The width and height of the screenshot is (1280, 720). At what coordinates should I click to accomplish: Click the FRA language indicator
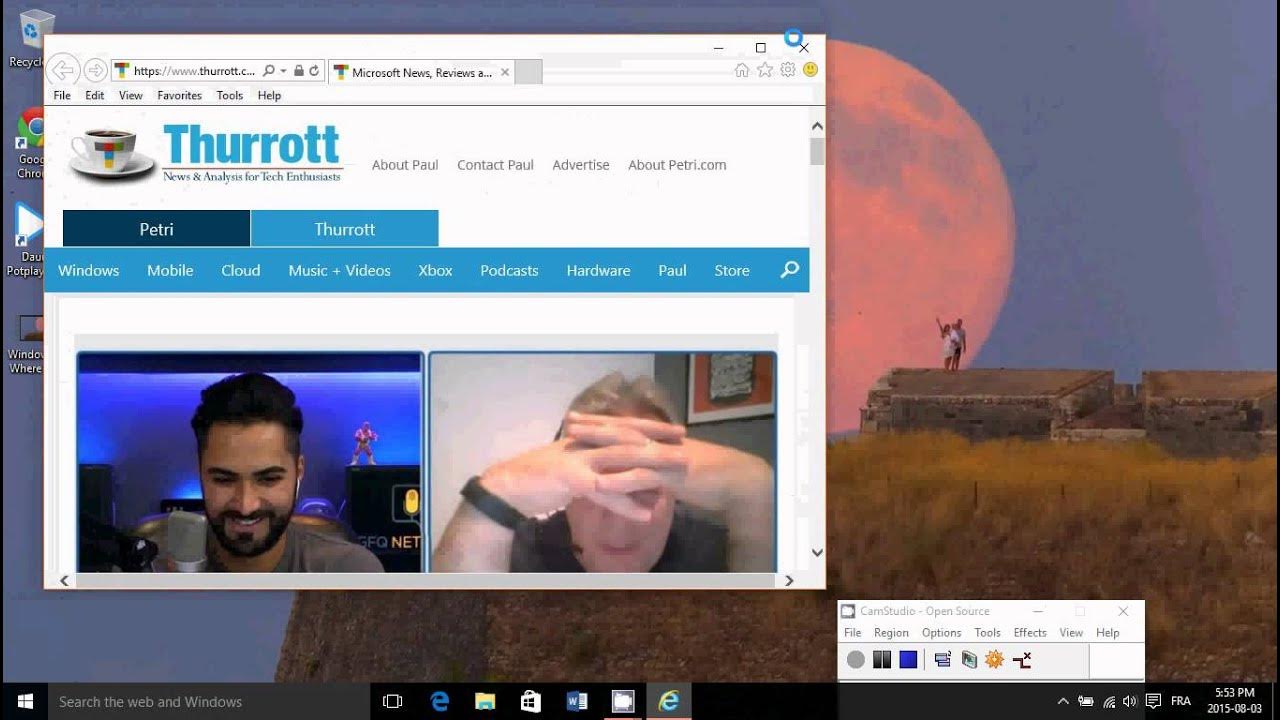pyautogui.click(x=1181, y=702)
